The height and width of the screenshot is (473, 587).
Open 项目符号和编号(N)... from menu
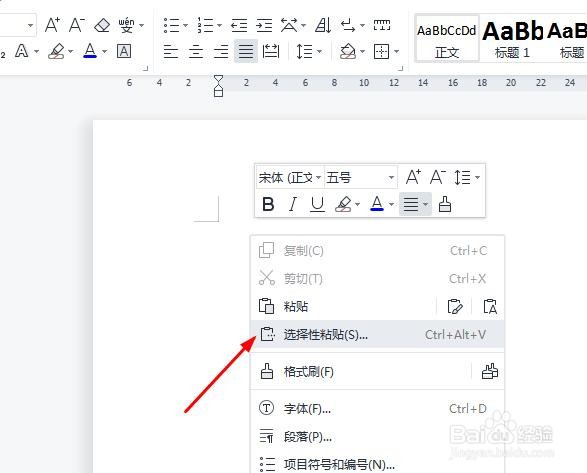pyautogui.click(x=377, y=464)
